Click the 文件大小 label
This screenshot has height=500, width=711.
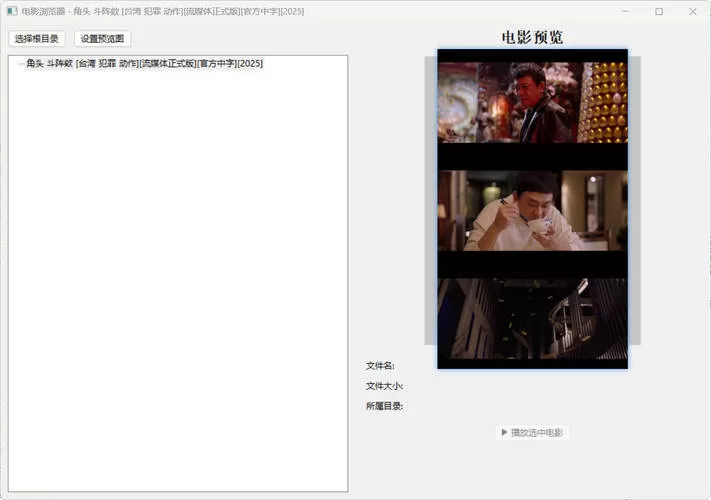[x=384, y=386]
